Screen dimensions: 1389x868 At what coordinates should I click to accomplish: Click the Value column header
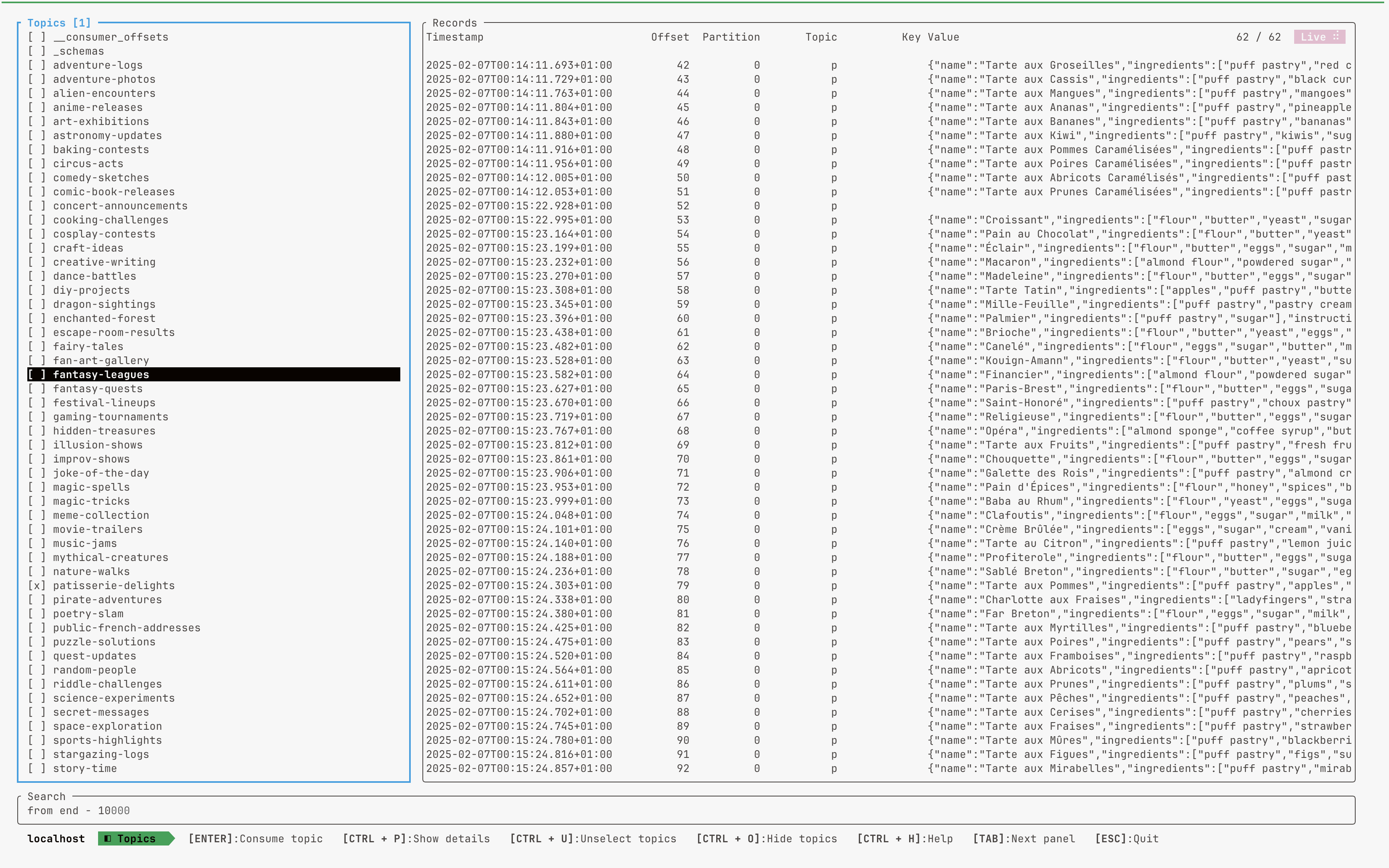943,37
